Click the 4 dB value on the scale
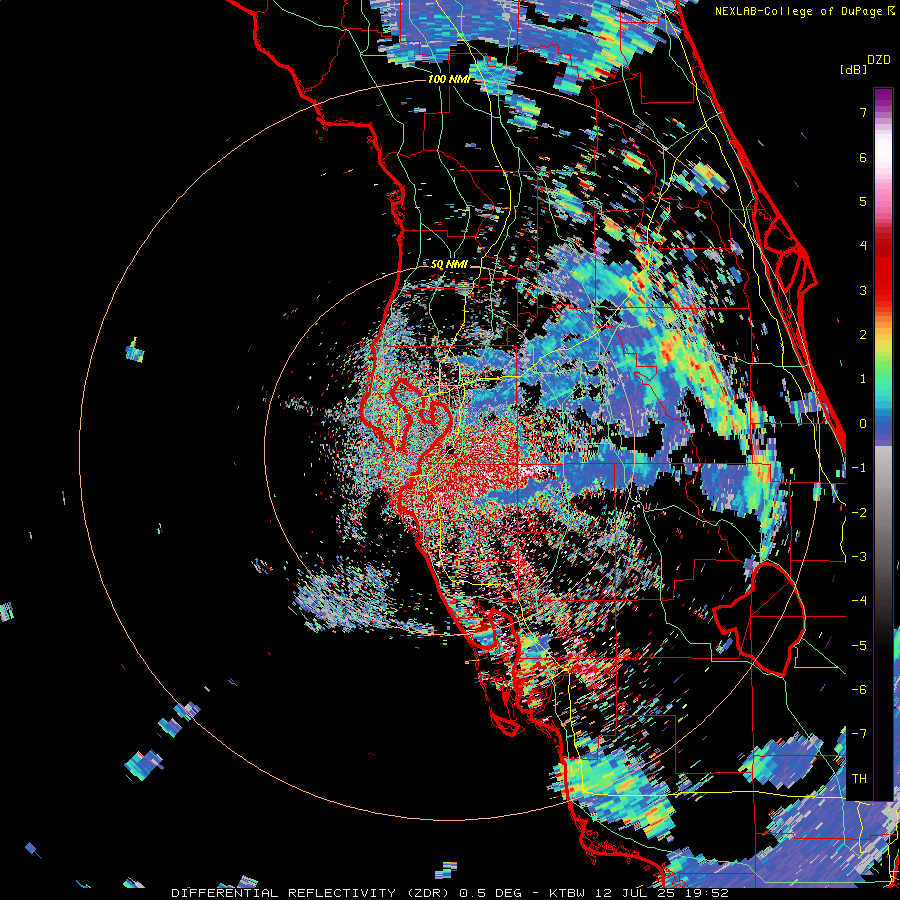 click(x=863, y=246)
